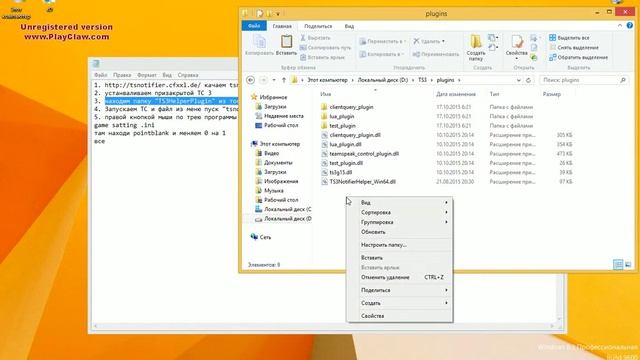This screenshot has width=640, height=360.
Task: Select TS3NotifierHelper_Win64.dll file
Action: (358, 182)
